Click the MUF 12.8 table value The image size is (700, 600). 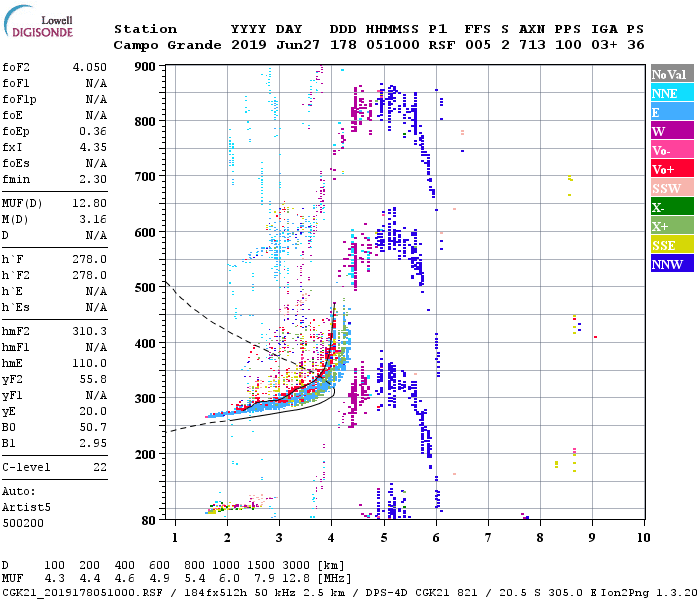[296, 579]
